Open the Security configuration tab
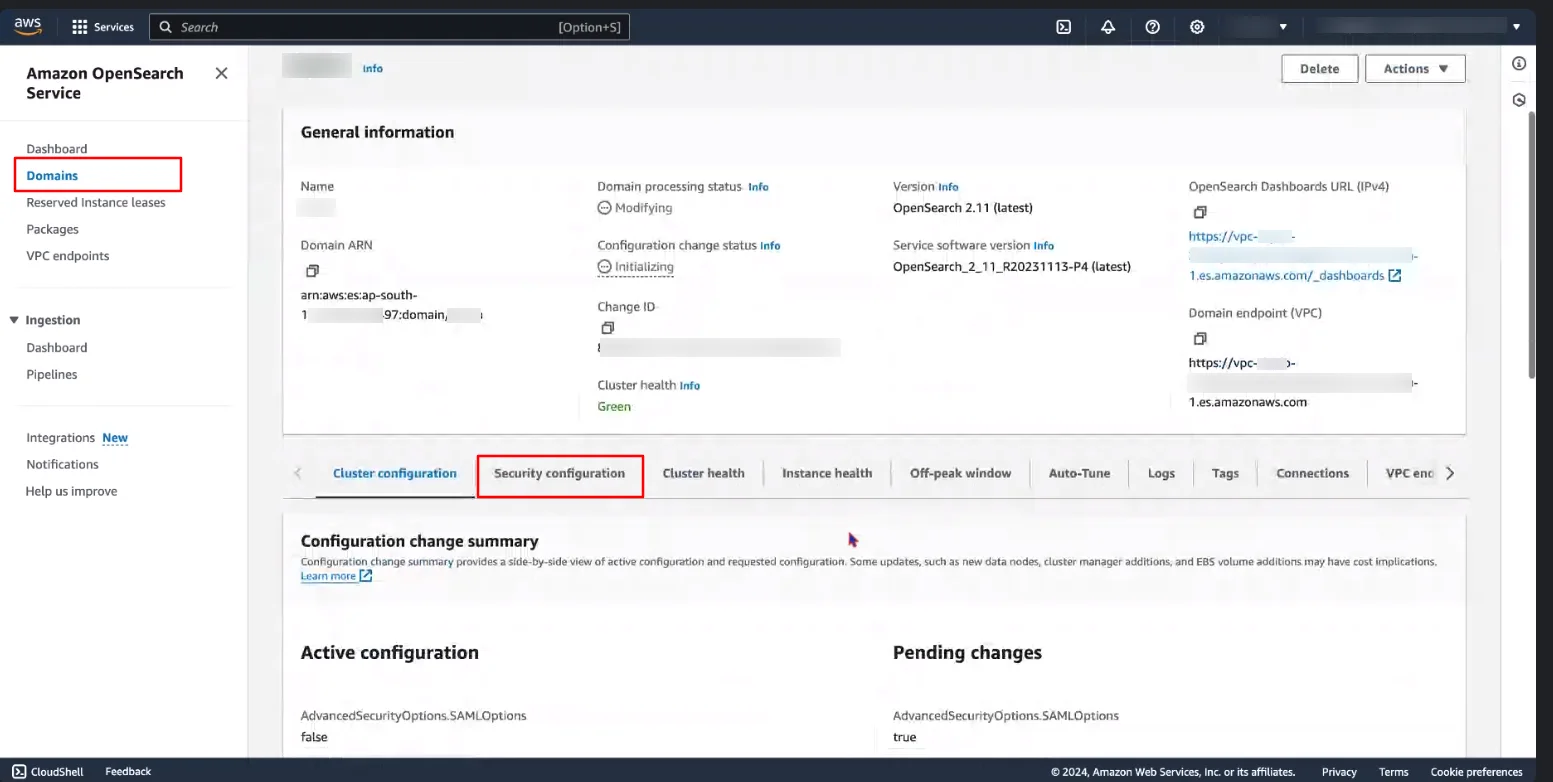1553x782 pixels. click(x=559, y=473)
